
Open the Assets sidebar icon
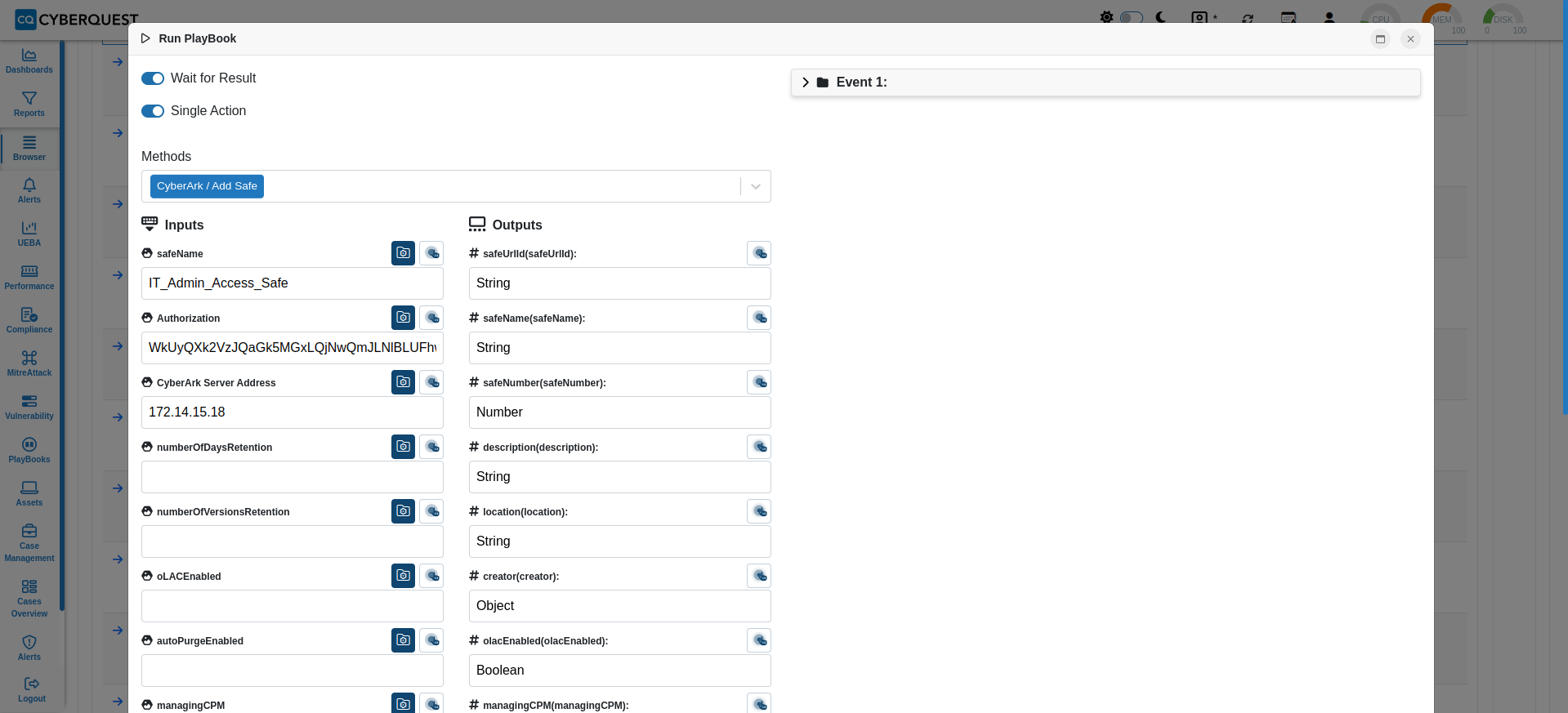pos(29,494)
